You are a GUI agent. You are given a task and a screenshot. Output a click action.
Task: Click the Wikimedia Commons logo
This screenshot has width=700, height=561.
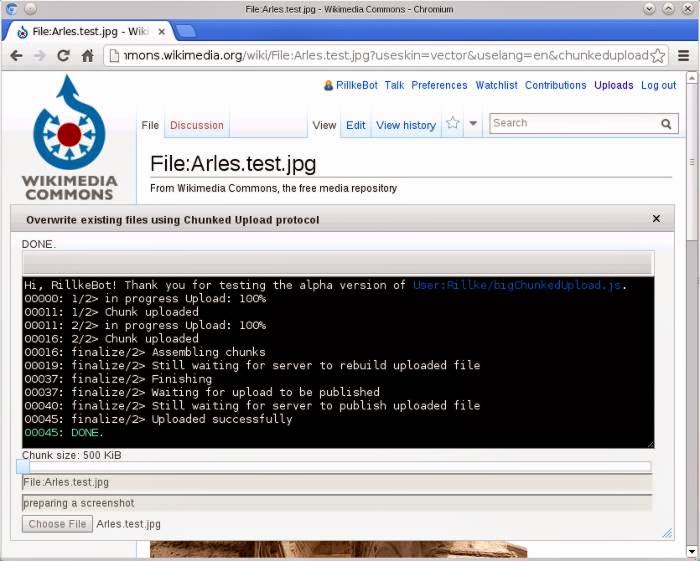[x=69, y=137]
